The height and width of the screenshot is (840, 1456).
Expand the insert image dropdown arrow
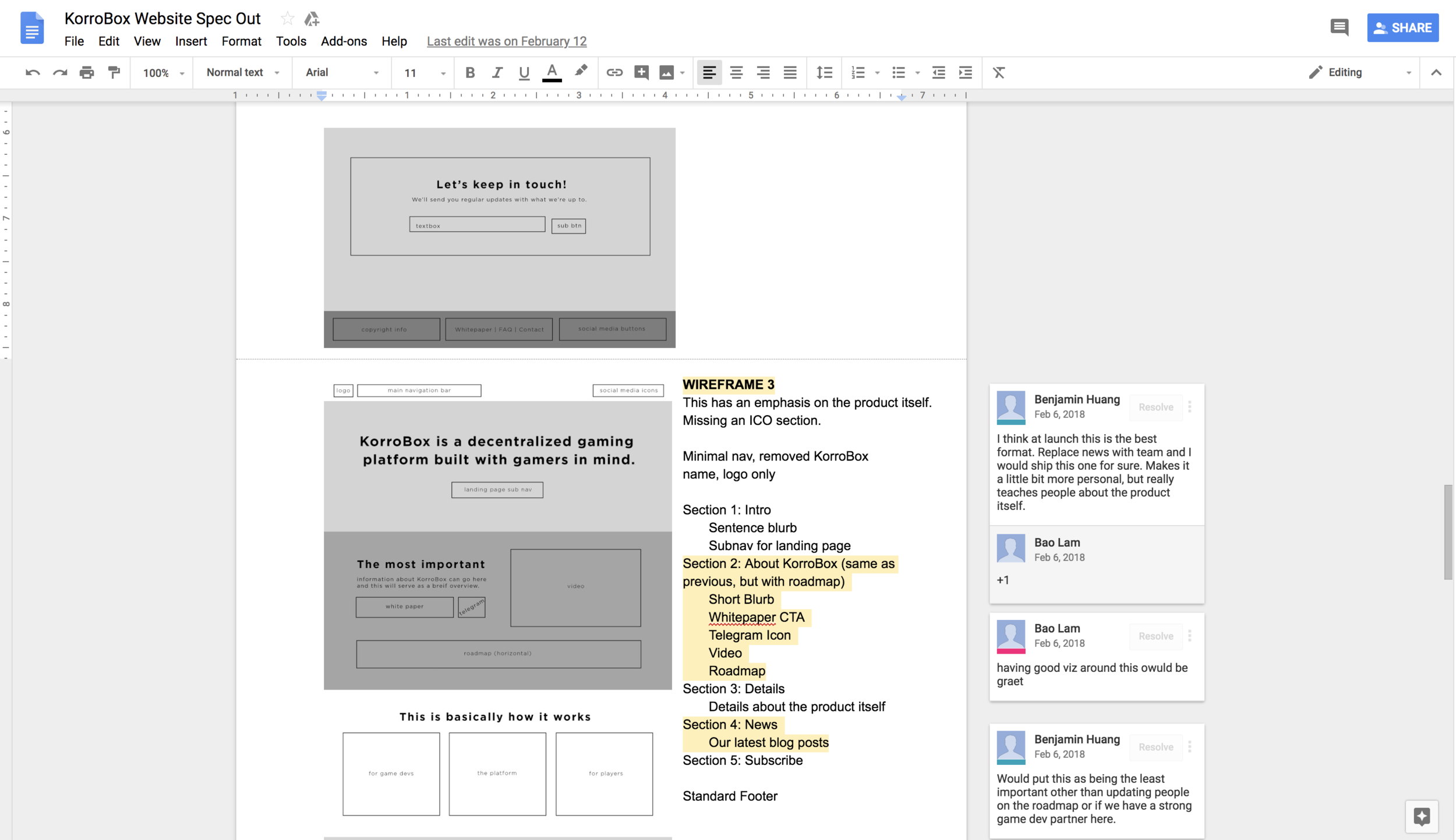click(682, 73)
